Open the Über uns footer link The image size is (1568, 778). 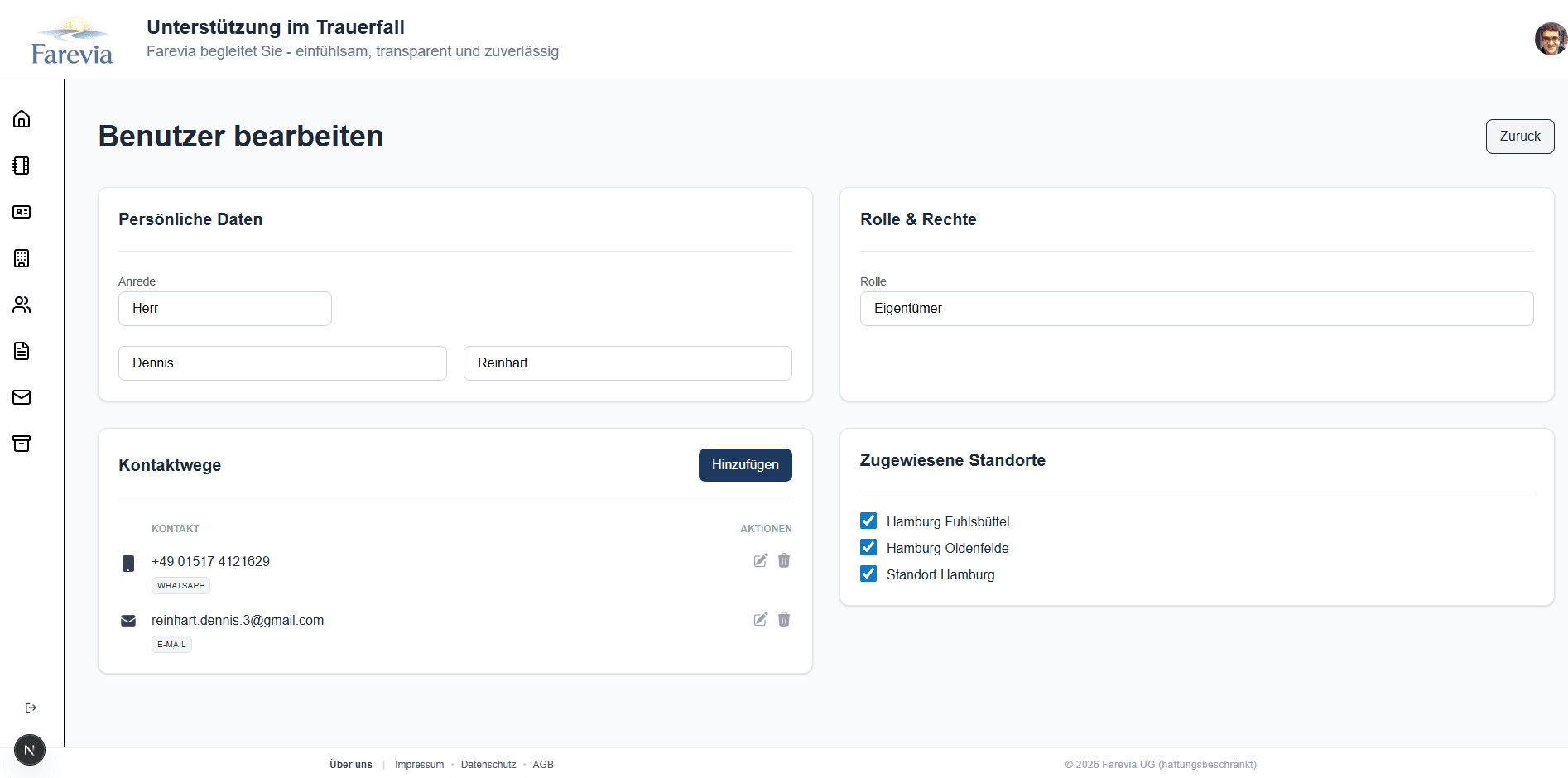351,765
